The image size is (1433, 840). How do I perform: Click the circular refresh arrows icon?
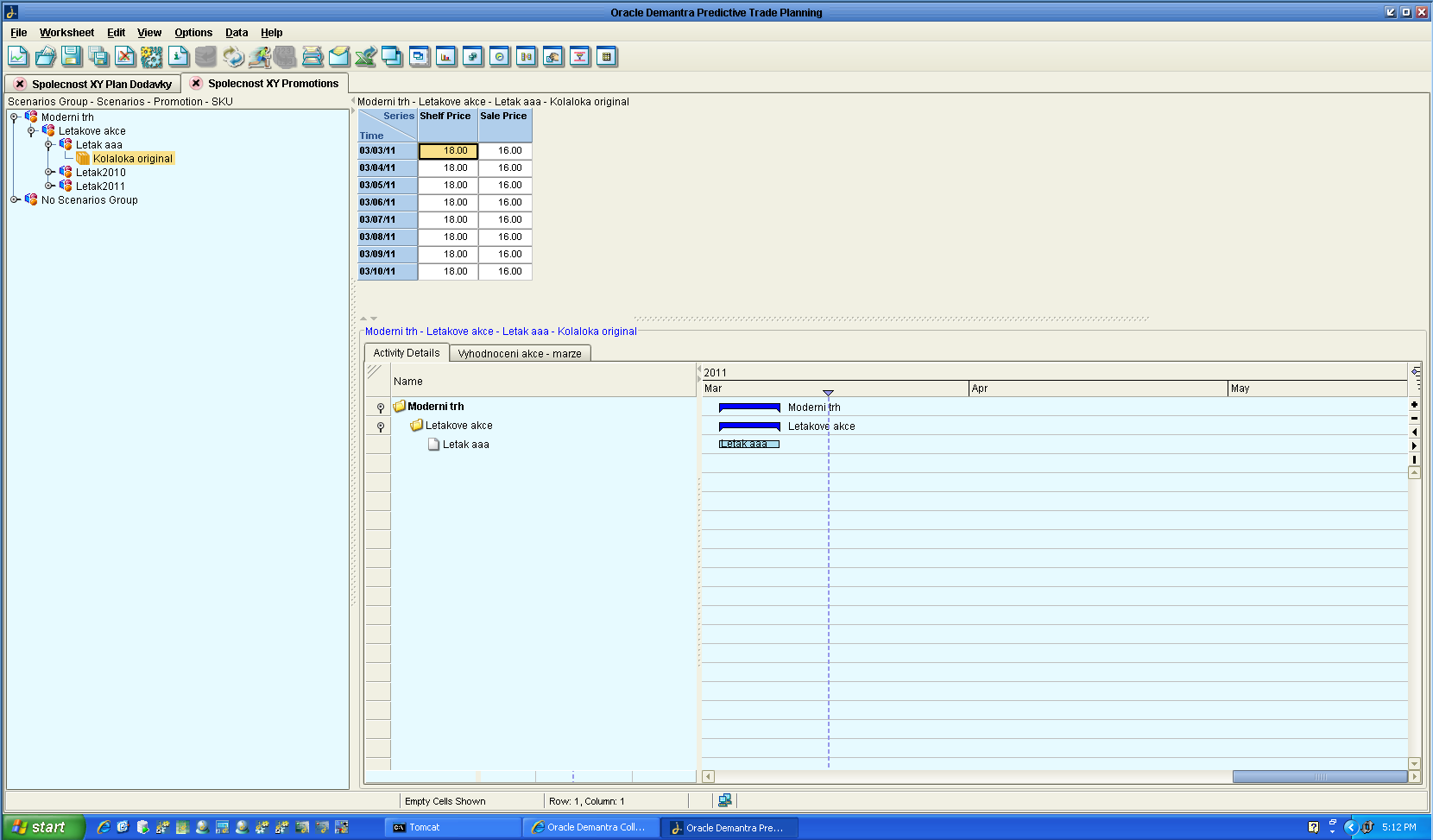232,57
